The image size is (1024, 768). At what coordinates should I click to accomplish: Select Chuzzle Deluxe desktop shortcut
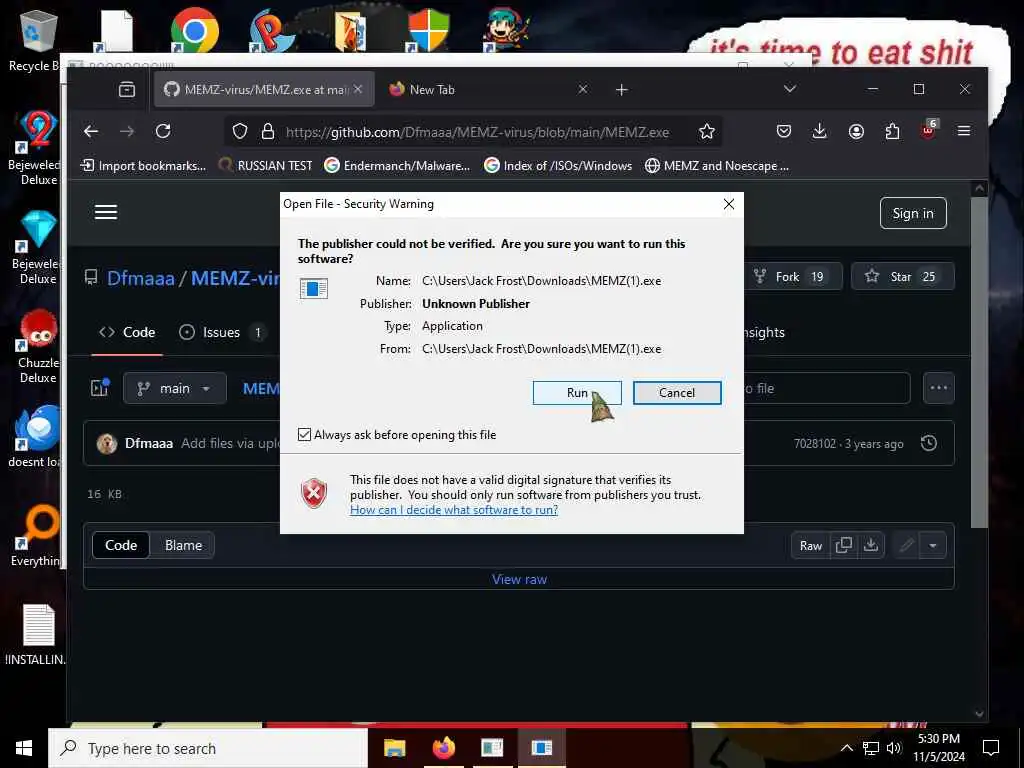click(x=38, y=347)
